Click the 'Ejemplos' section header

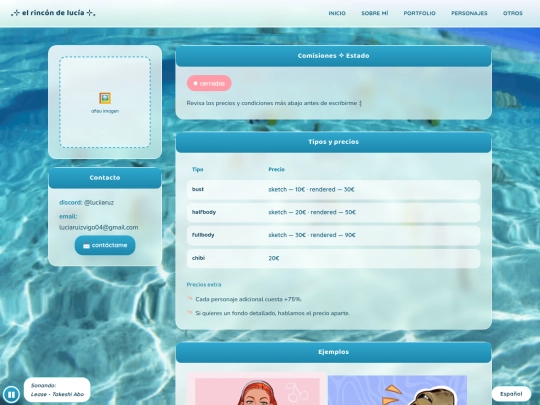[333, 352]
